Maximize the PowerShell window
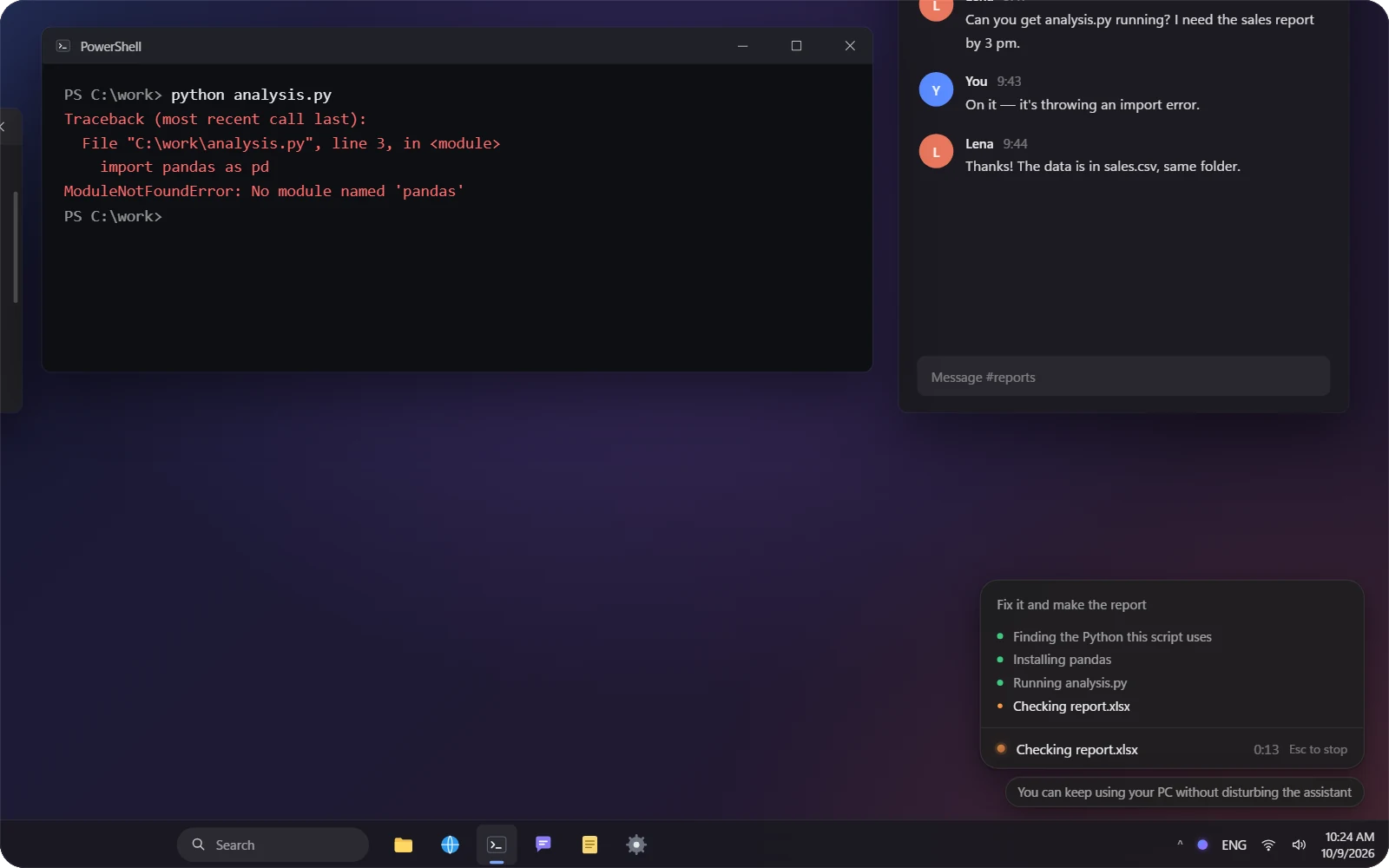 [796, 46]
